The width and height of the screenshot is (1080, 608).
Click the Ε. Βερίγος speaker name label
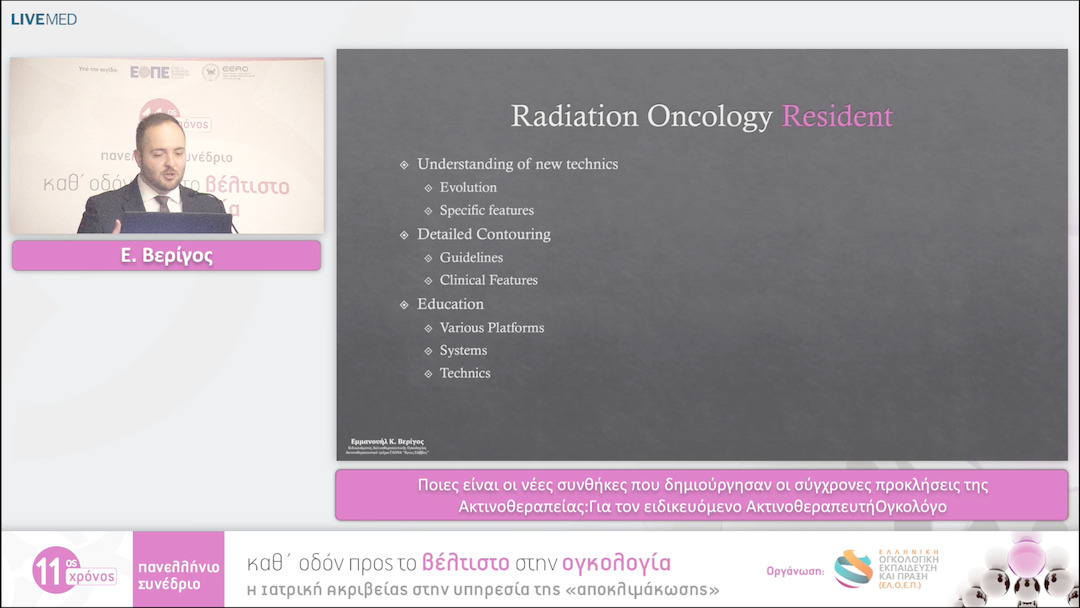(x=166, y=256)
